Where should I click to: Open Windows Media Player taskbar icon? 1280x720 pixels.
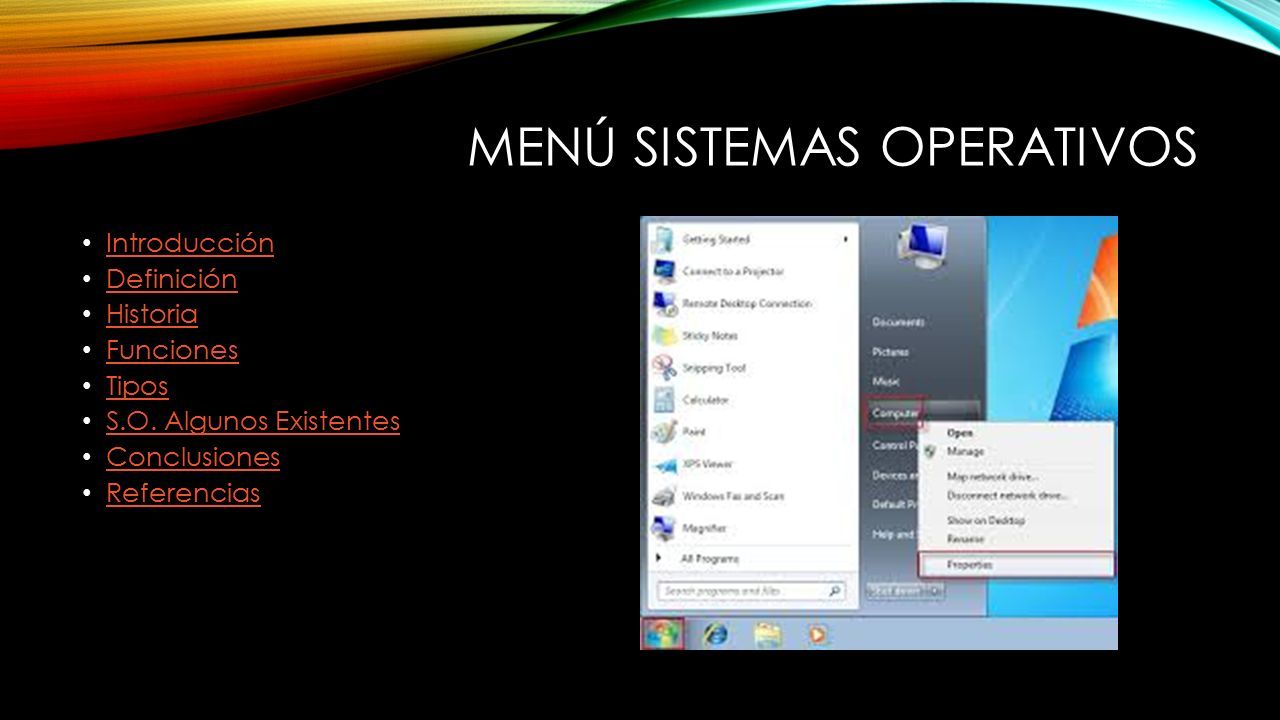click(x=818, y=634)
